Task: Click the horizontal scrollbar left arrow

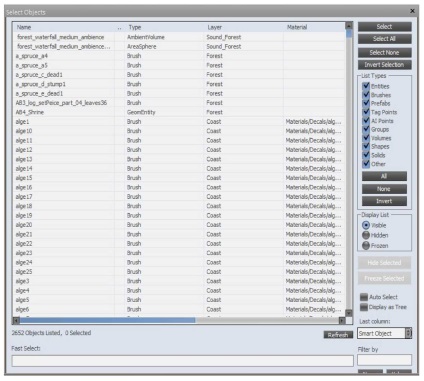Action: [16, 321]
